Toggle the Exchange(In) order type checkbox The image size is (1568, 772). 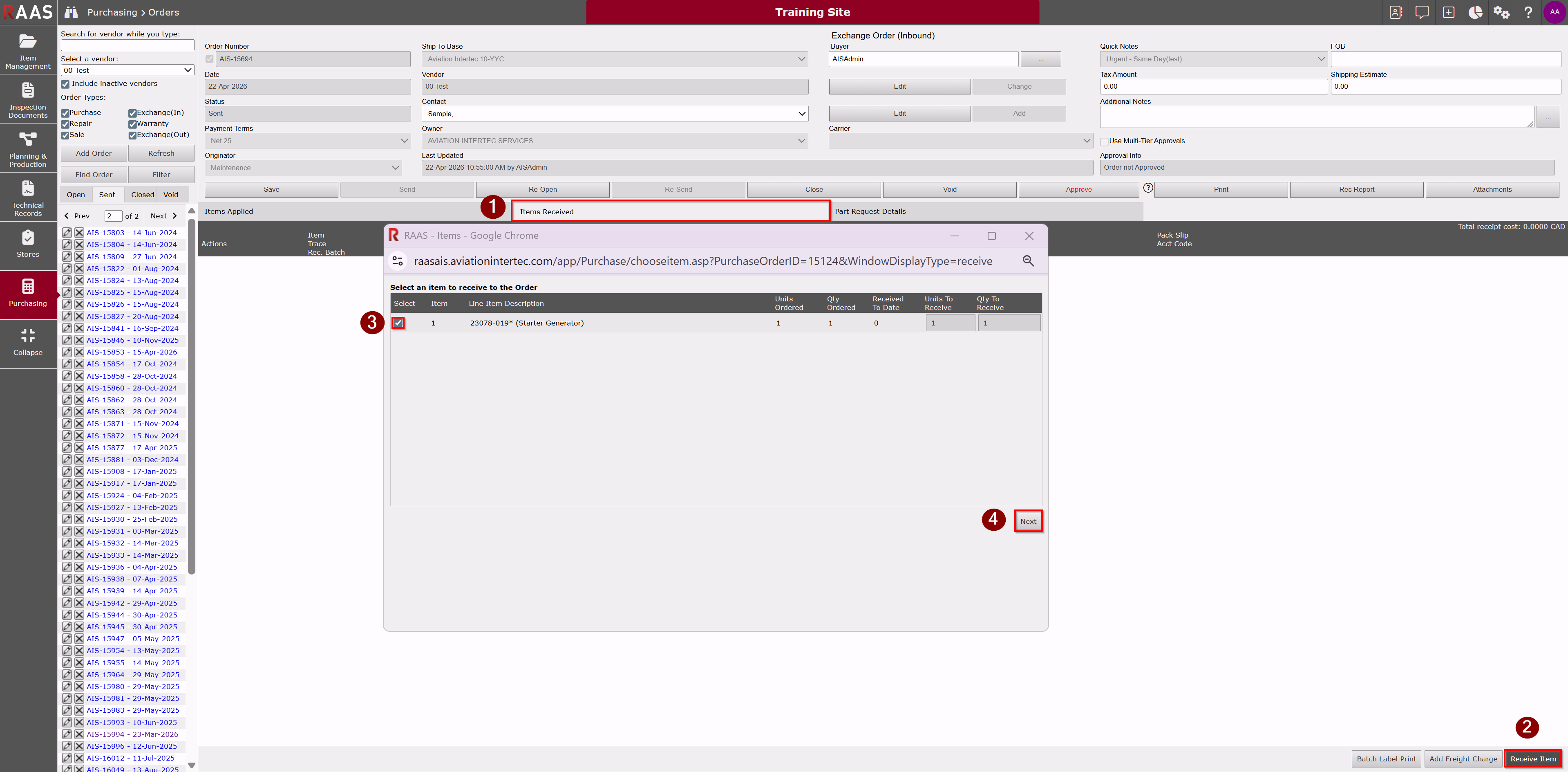click(x=132, y=113)
